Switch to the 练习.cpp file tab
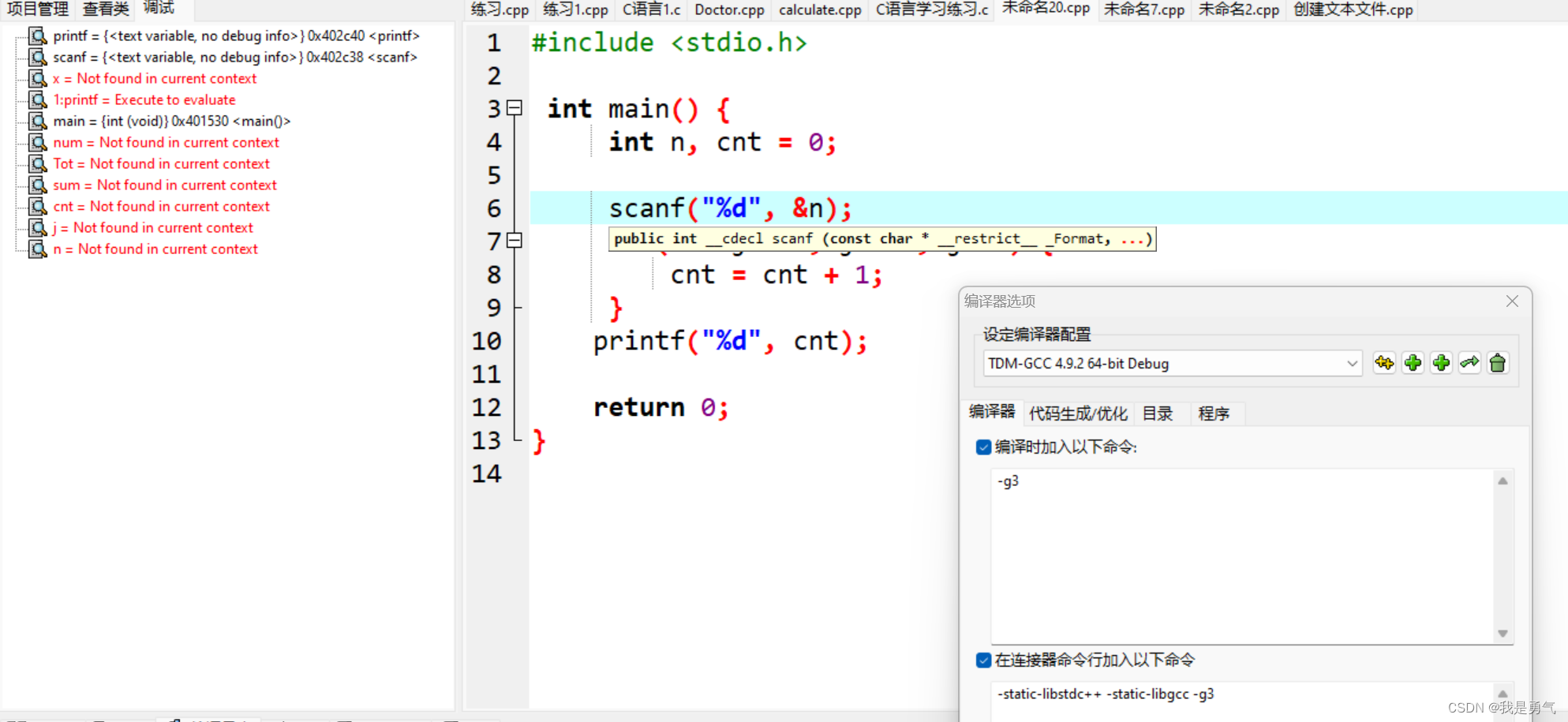Viewport: 1568px width, 722px height. [x=500, y=9]
